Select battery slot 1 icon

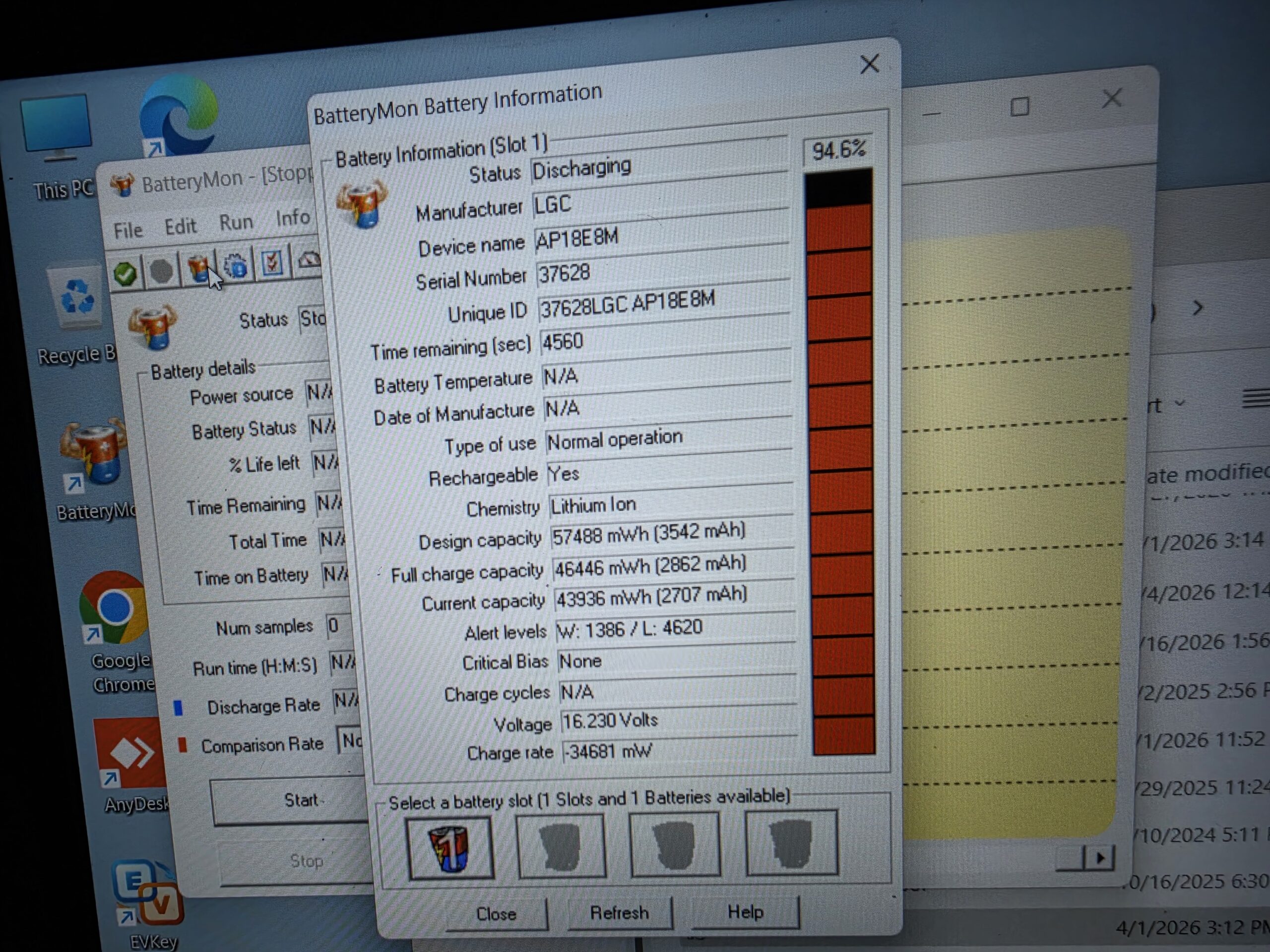[450, 848]
